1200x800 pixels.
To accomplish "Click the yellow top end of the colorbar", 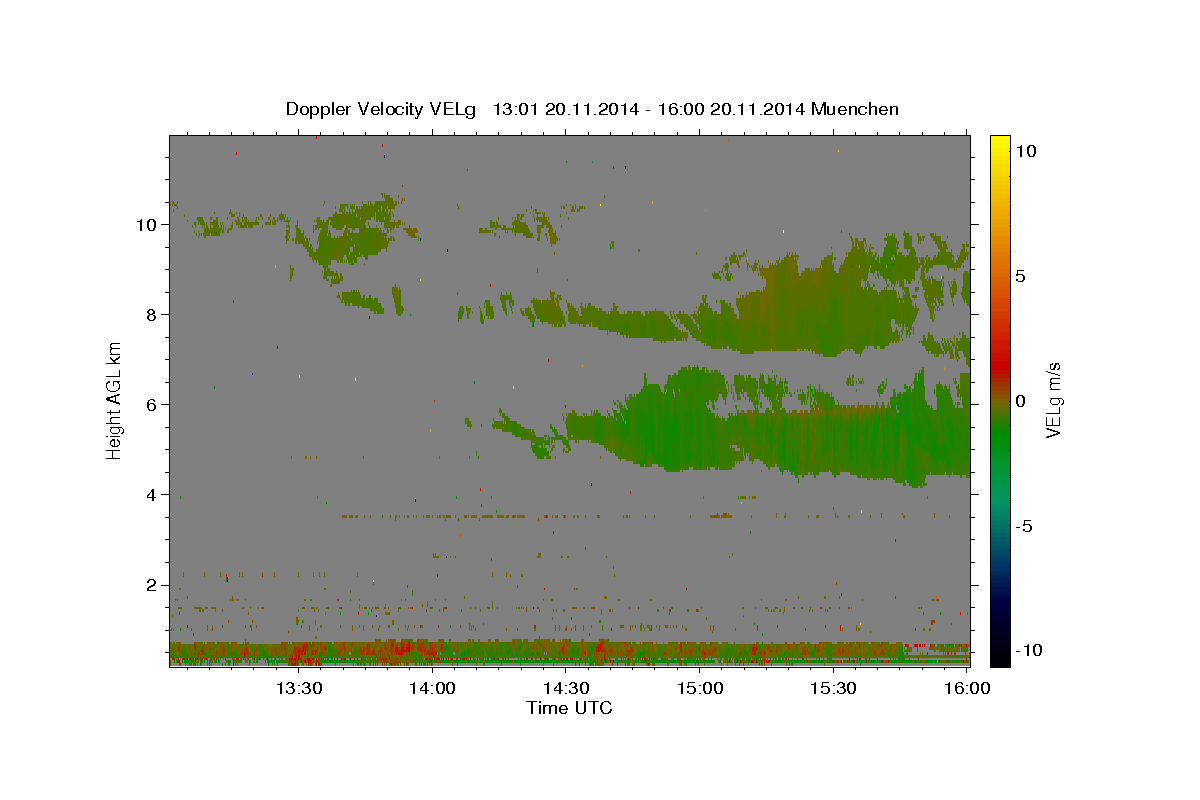I will coord(1000,141).
